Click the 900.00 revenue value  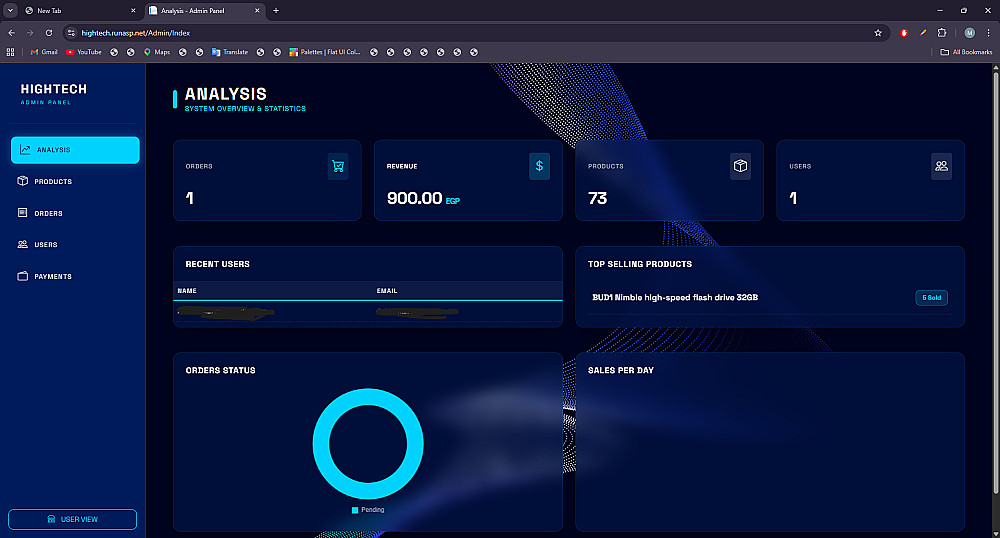pyautogui.click(x=415, y=198)
